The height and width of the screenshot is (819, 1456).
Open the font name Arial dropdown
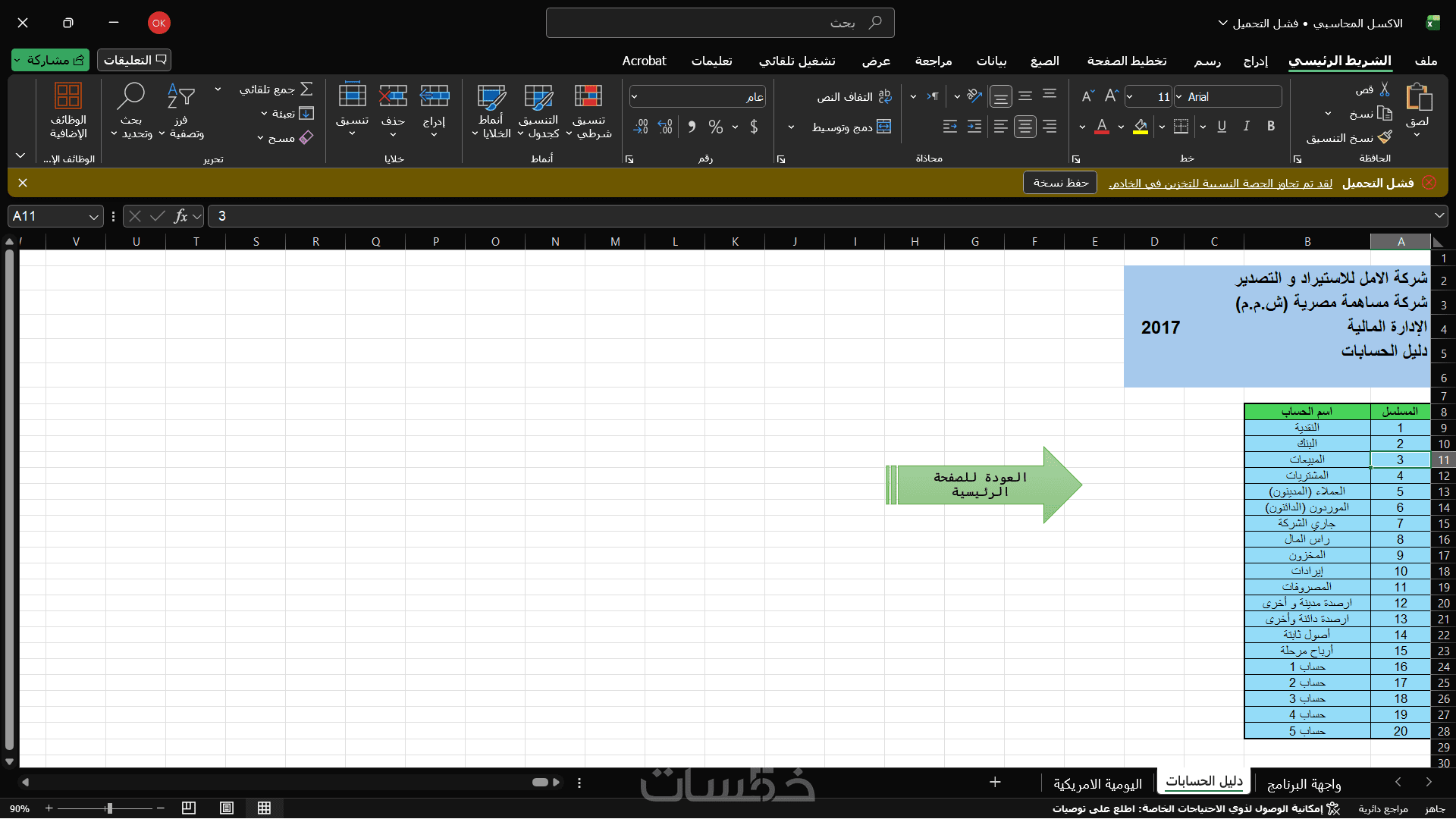point(1179,97)
